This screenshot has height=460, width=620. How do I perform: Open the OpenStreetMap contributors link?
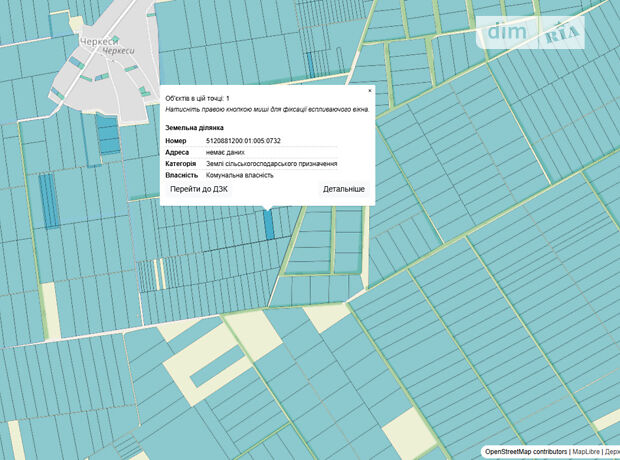525,452
